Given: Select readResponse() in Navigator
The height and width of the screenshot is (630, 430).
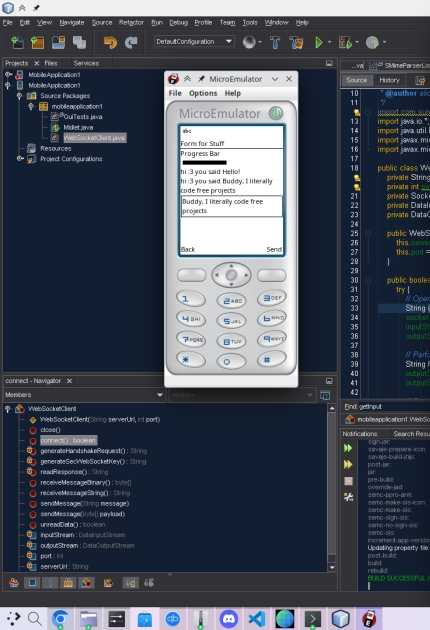Looking at the screenshot, I should pos(74,472).
